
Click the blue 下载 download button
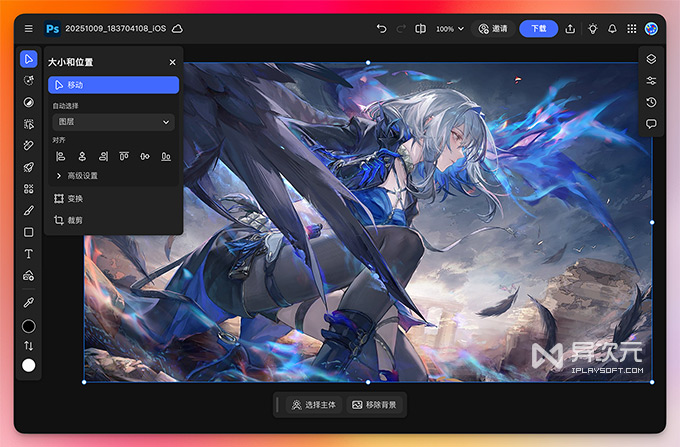click(x=539, y=29)
